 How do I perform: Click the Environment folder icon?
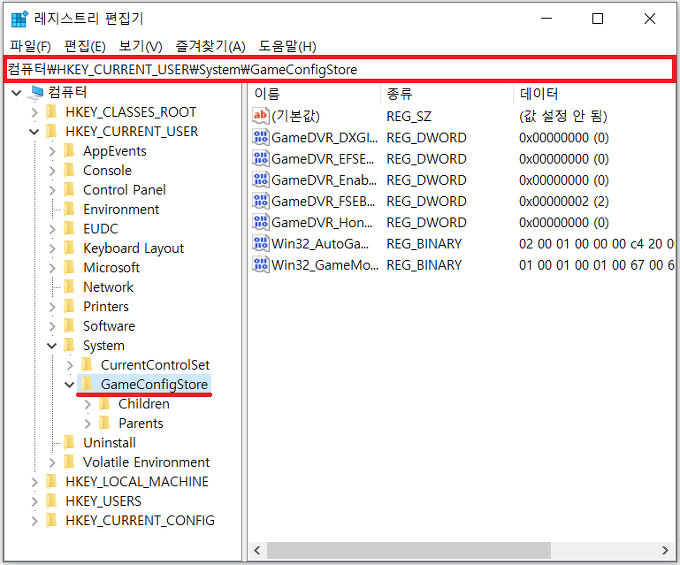(x=69, y=209)
